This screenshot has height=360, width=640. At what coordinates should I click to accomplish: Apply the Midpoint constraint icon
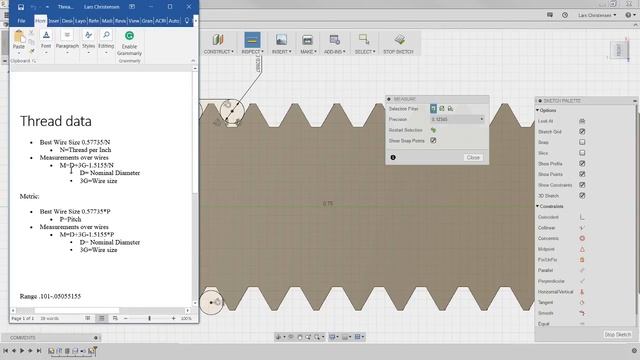pyautogui.click(x=582, y=249)
